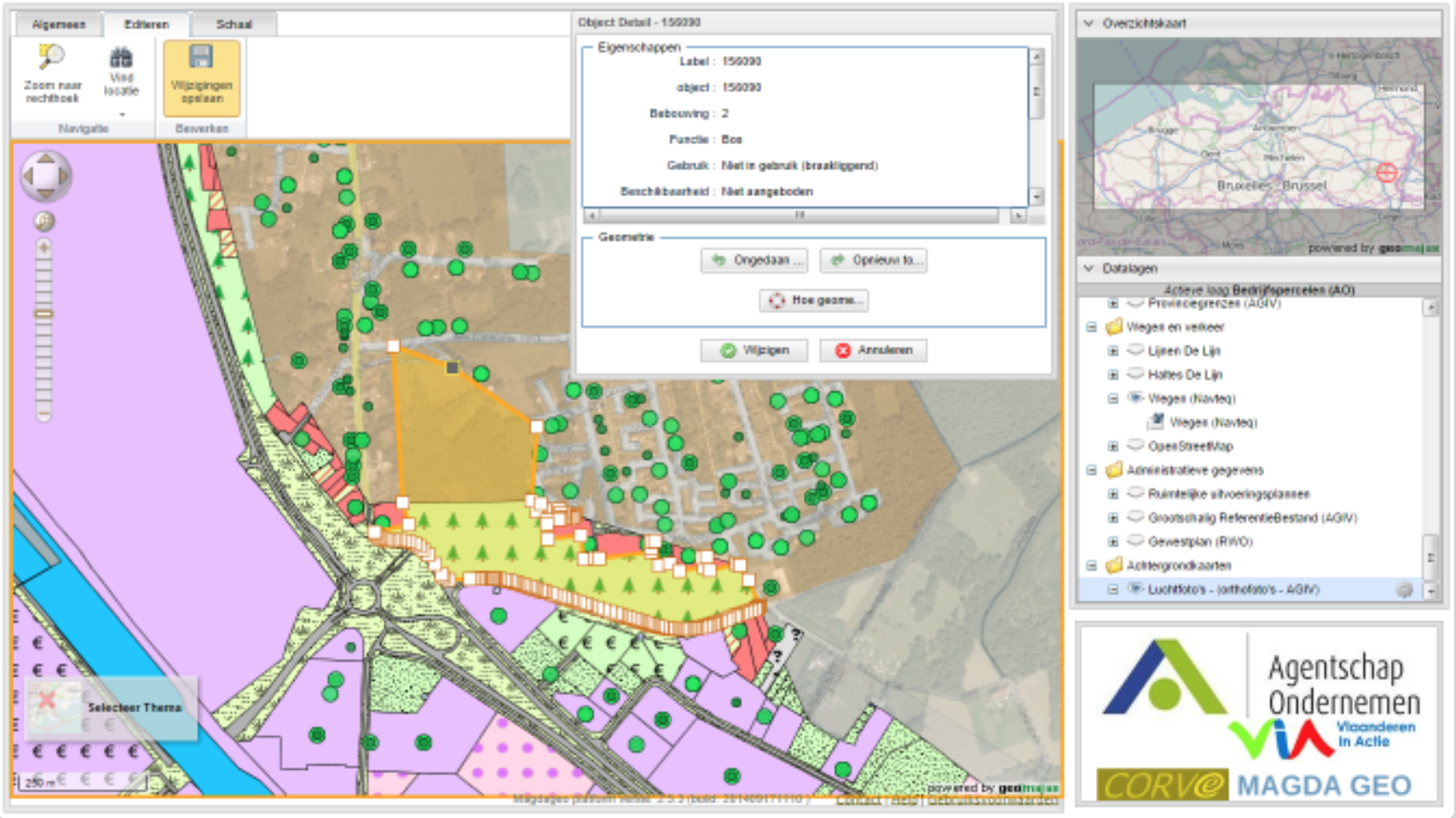Click the Wegen en verkeer folder icon
The width and height of the screenshot is (1456, 818).
tap(1114, 326)
